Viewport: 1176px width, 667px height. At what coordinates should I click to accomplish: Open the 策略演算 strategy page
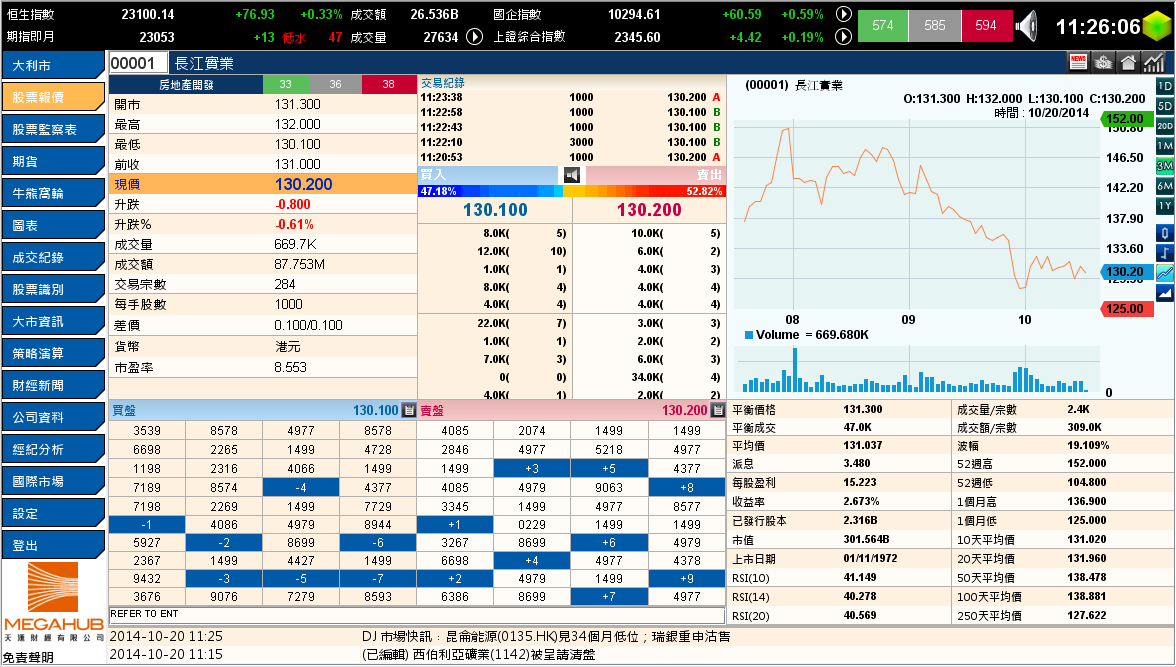[x=52, y=353]
